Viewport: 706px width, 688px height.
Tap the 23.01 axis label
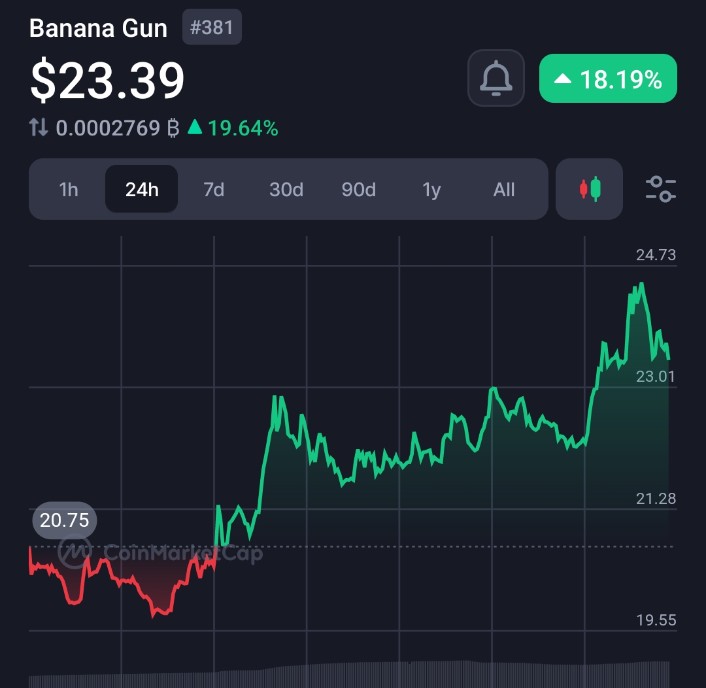tap(656, 376)
